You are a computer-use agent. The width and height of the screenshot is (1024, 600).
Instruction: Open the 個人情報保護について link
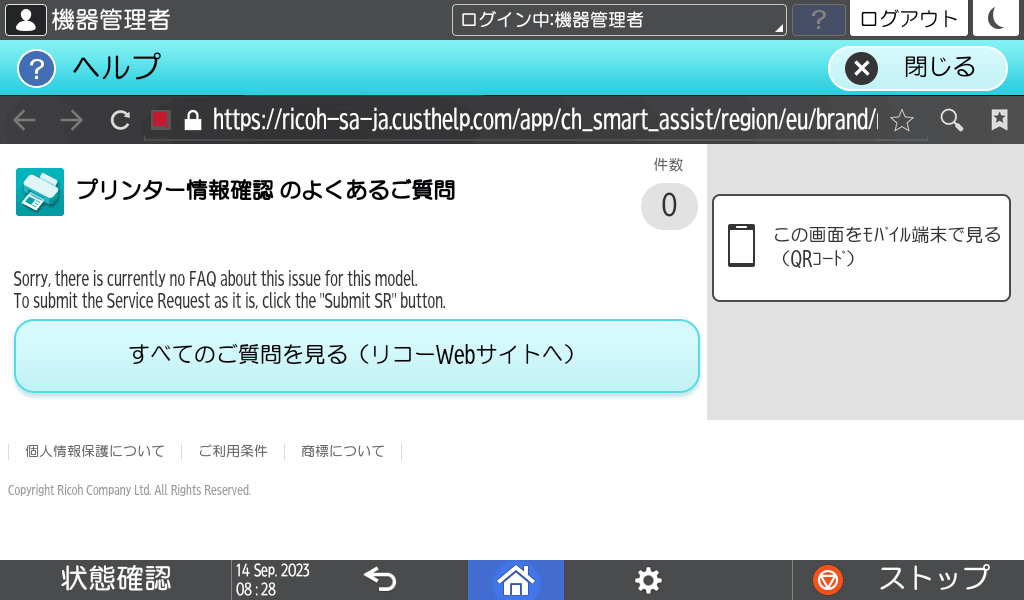pos(96,451)
